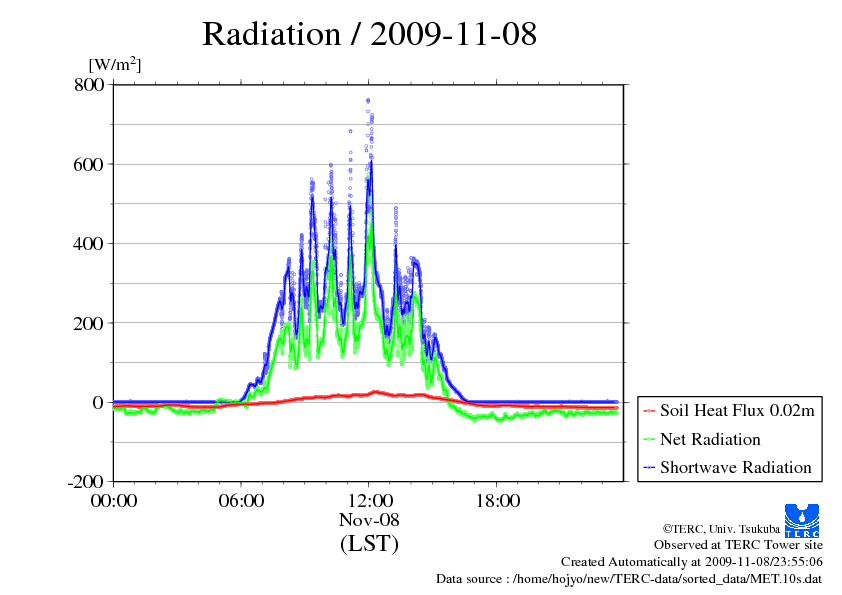Click the "Created Automatically at" timestamp line

[692, 562]
